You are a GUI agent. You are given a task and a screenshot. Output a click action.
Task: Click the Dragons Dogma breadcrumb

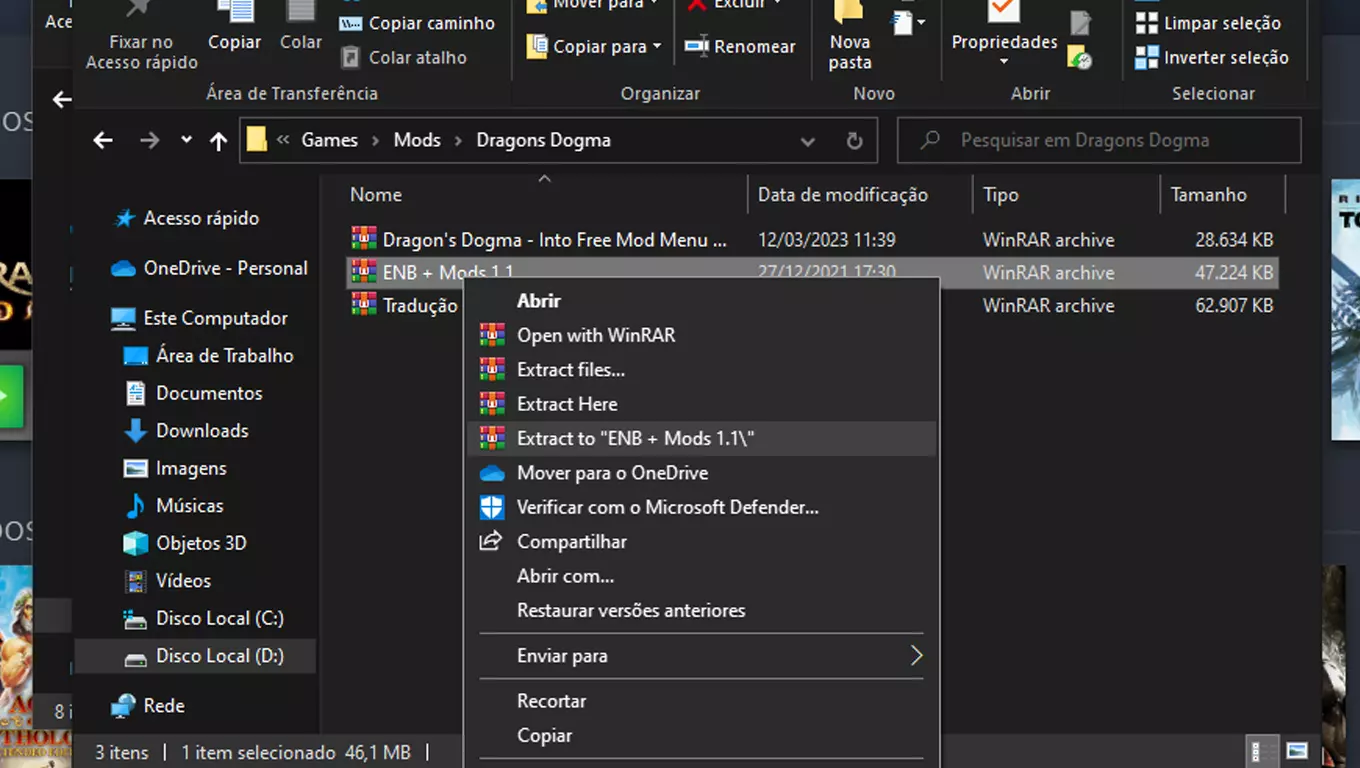(543, 140)
